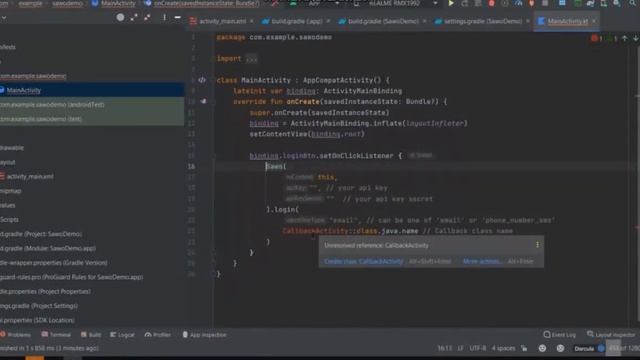Click '4 spaces' indent setting in status bar
The image size is (640, 360).
point(503,348)
